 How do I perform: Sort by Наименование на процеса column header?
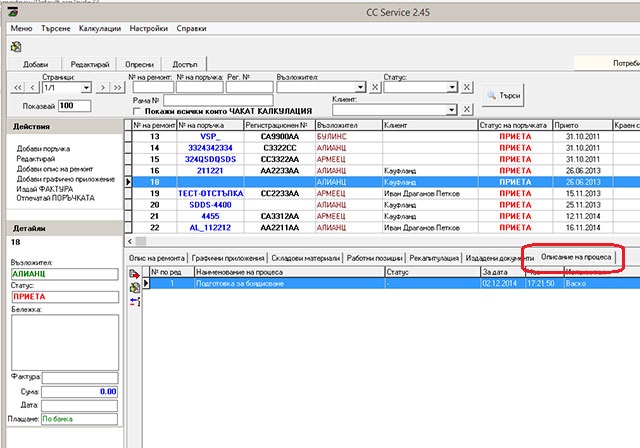(x=289, y=272)
